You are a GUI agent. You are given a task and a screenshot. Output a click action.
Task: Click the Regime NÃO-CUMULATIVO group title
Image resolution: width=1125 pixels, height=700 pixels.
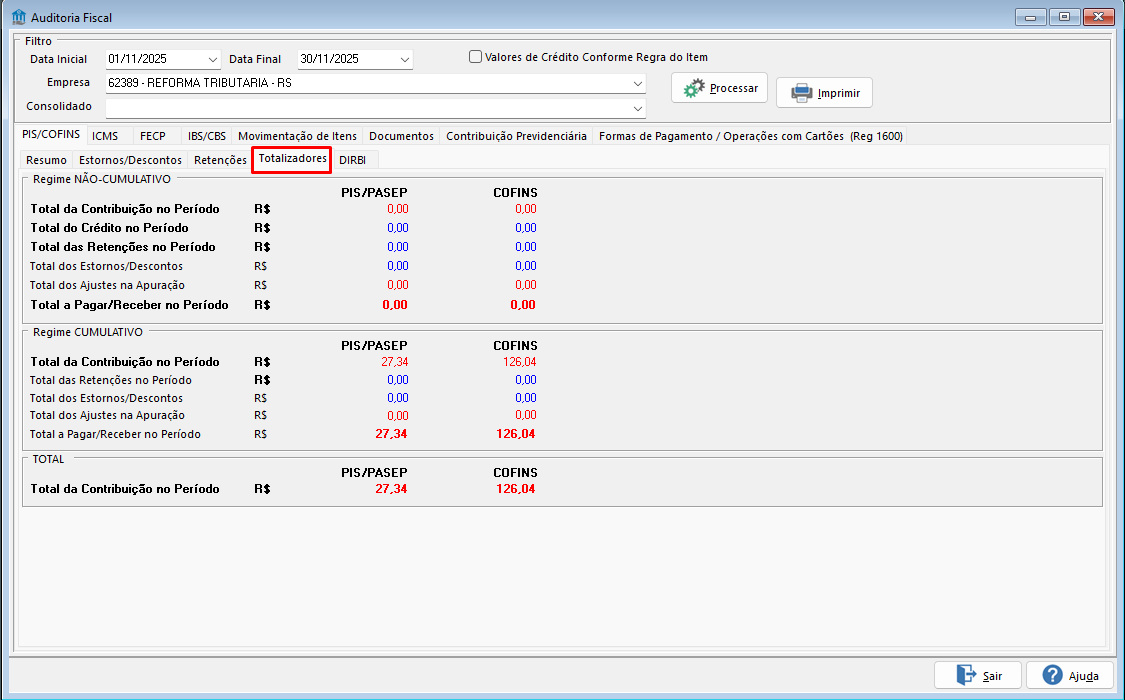(102, 179)
